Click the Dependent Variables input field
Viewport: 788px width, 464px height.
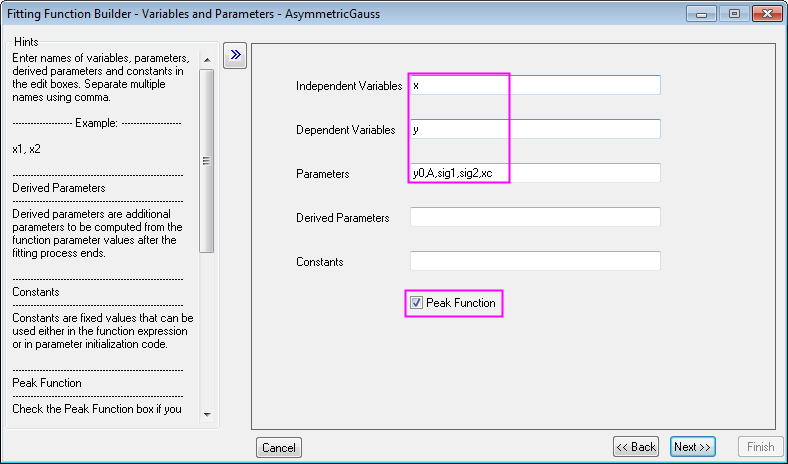tap(535, 129)
